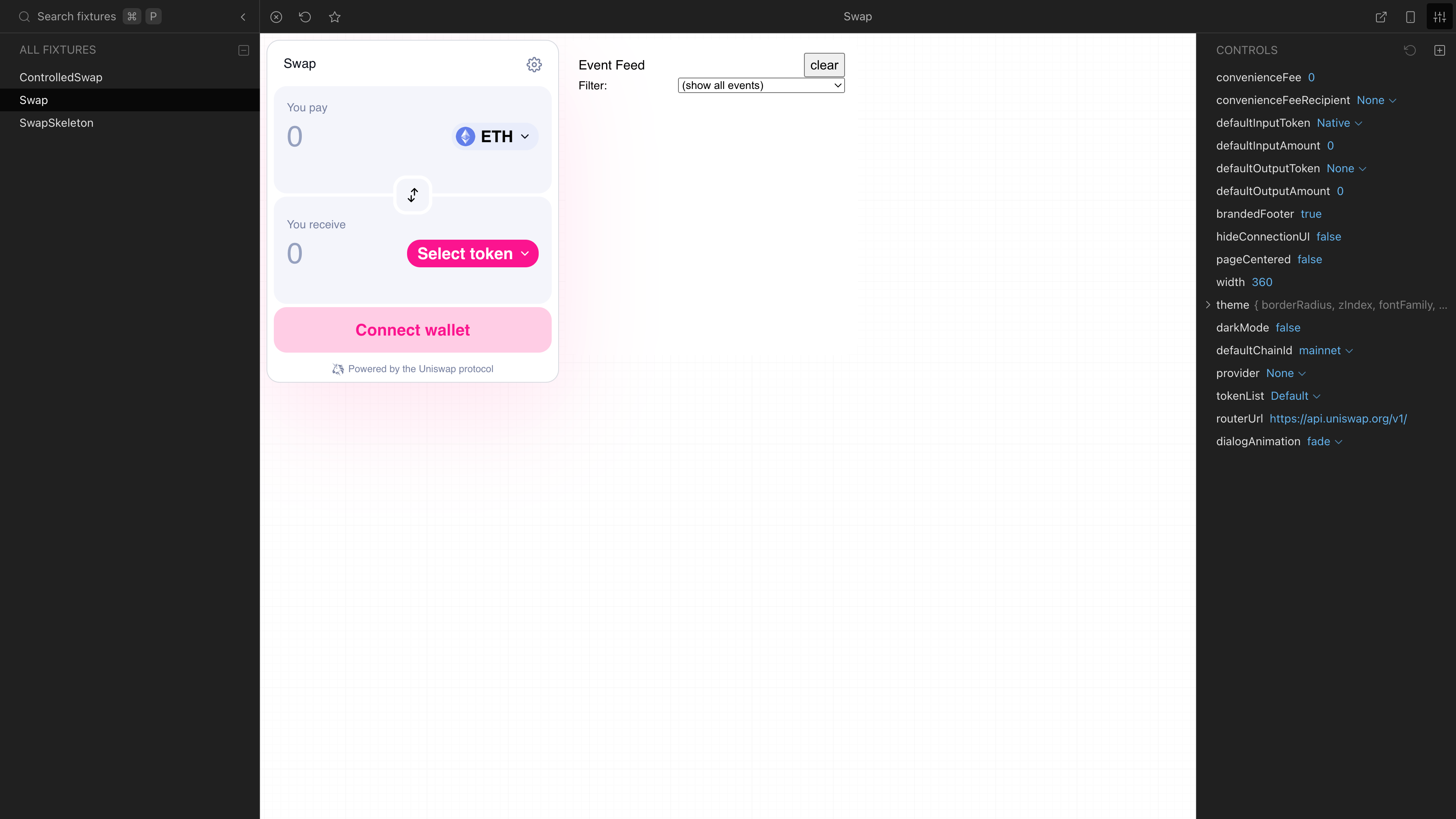This screenshot has width=1456, height=819.
Task: Click the Connect wallet button
Action: [413, 330]
